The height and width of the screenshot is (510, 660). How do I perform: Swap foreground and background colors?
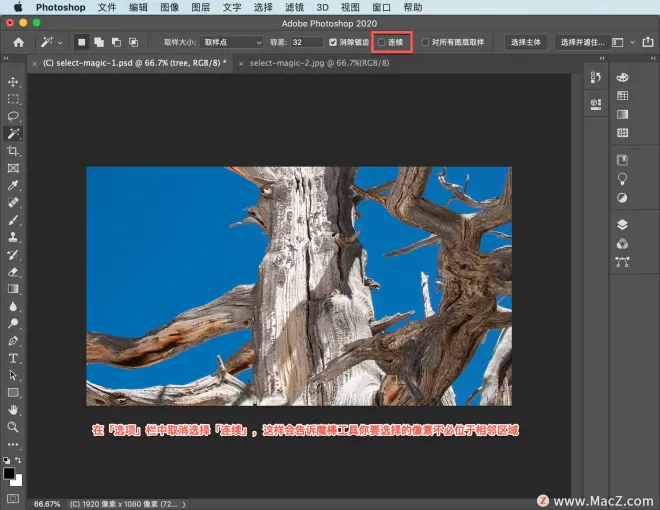pos(18,460)
